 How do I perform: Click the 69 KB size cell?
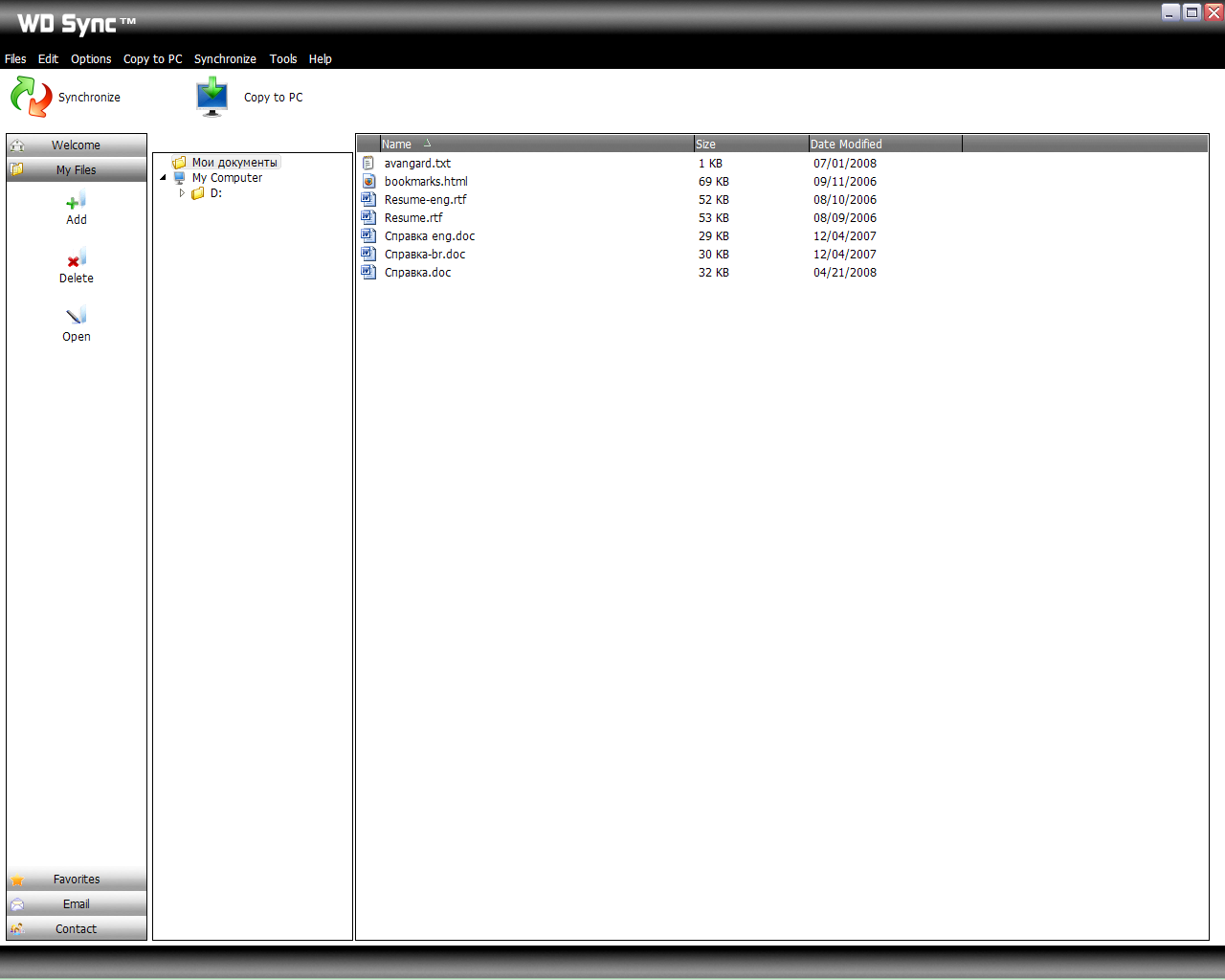(x=714, y=182)
